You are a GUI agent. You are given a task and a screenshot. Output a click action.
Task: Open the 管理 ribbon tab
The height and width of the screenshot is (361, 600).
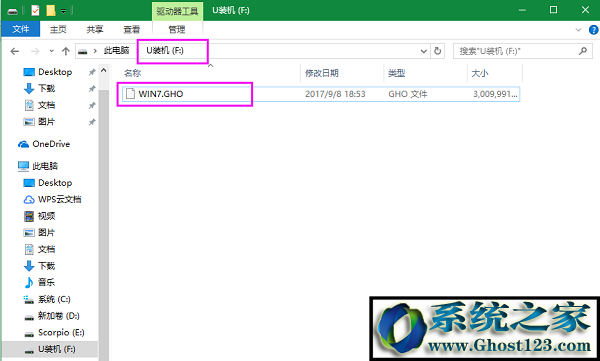pos(177,29)
